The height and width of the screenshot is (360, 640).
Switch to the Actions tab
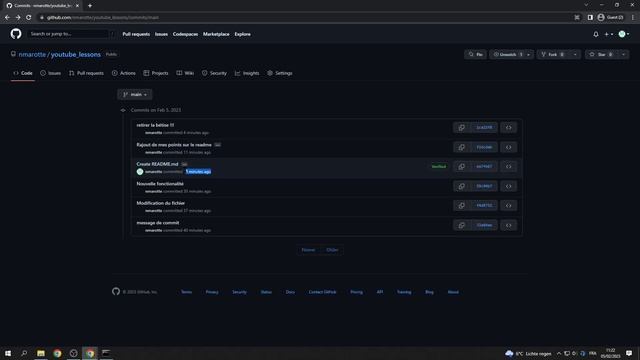click(124, 73)
